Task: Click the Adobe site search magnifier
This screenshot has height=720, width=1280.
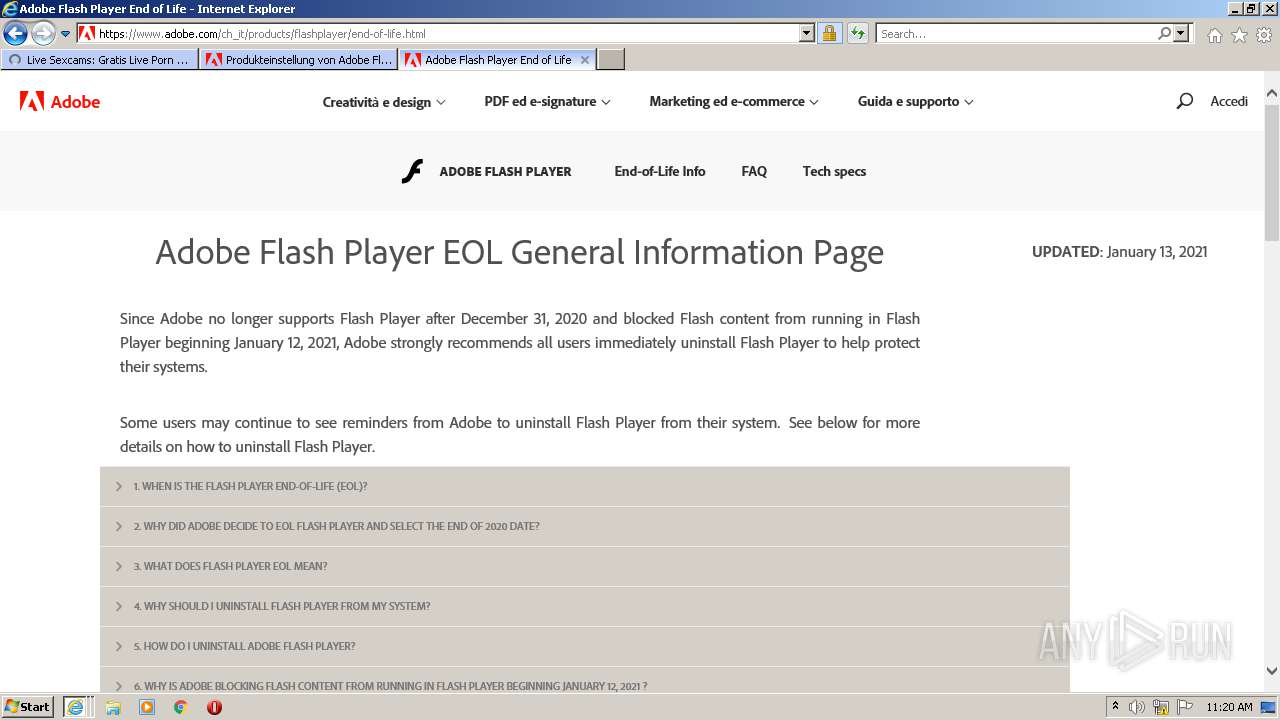Action: pos(1185,101)
